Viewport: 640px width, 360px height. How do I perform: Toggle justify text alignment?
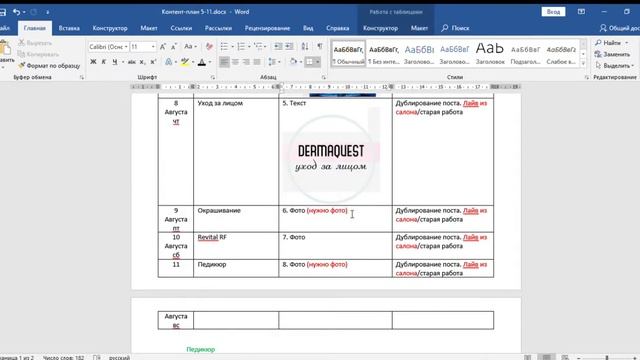(x=257, y=62)
